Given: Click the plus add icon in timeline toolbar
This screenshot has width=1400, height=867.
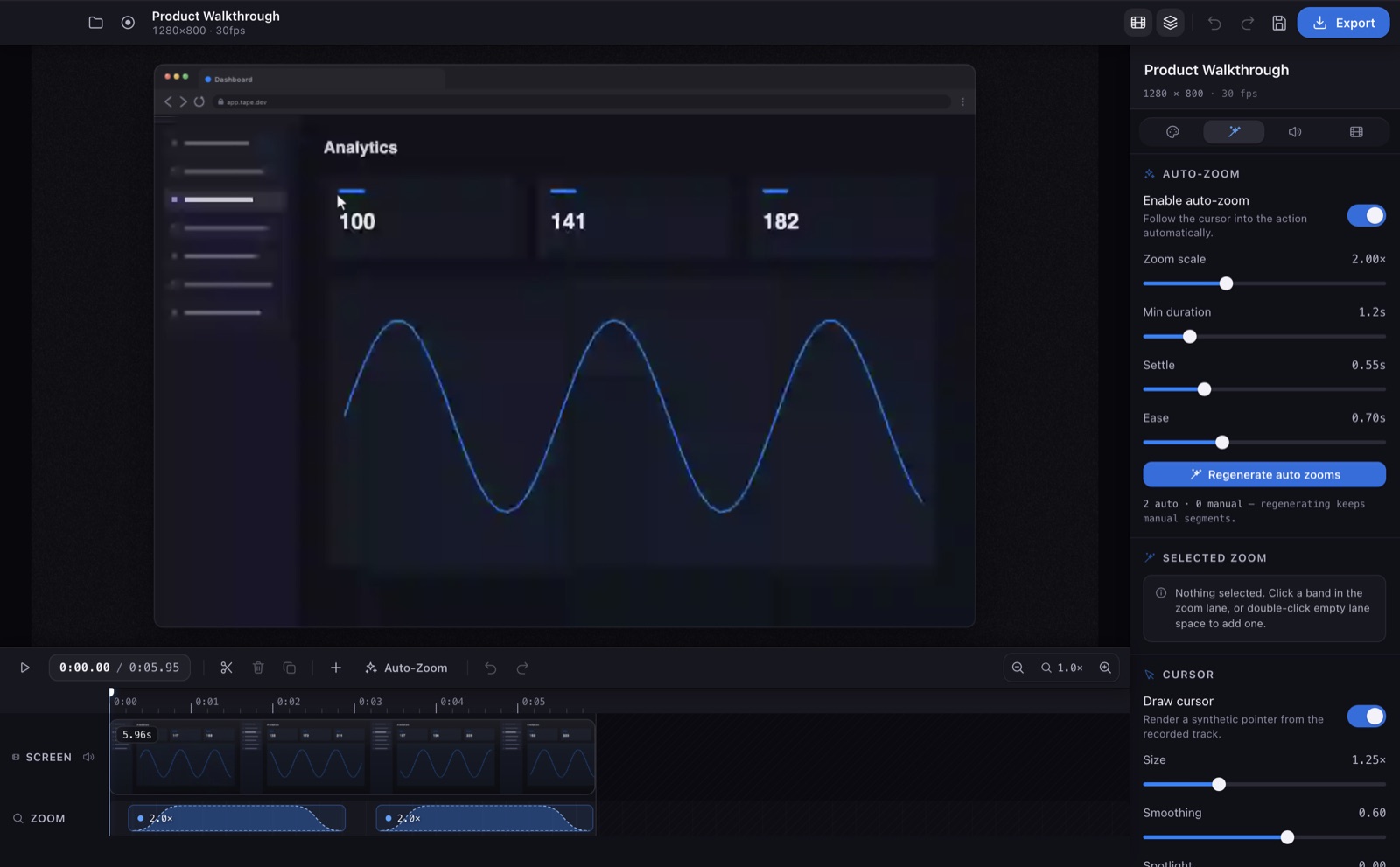Looking at the screenshot, I should 336,668.
